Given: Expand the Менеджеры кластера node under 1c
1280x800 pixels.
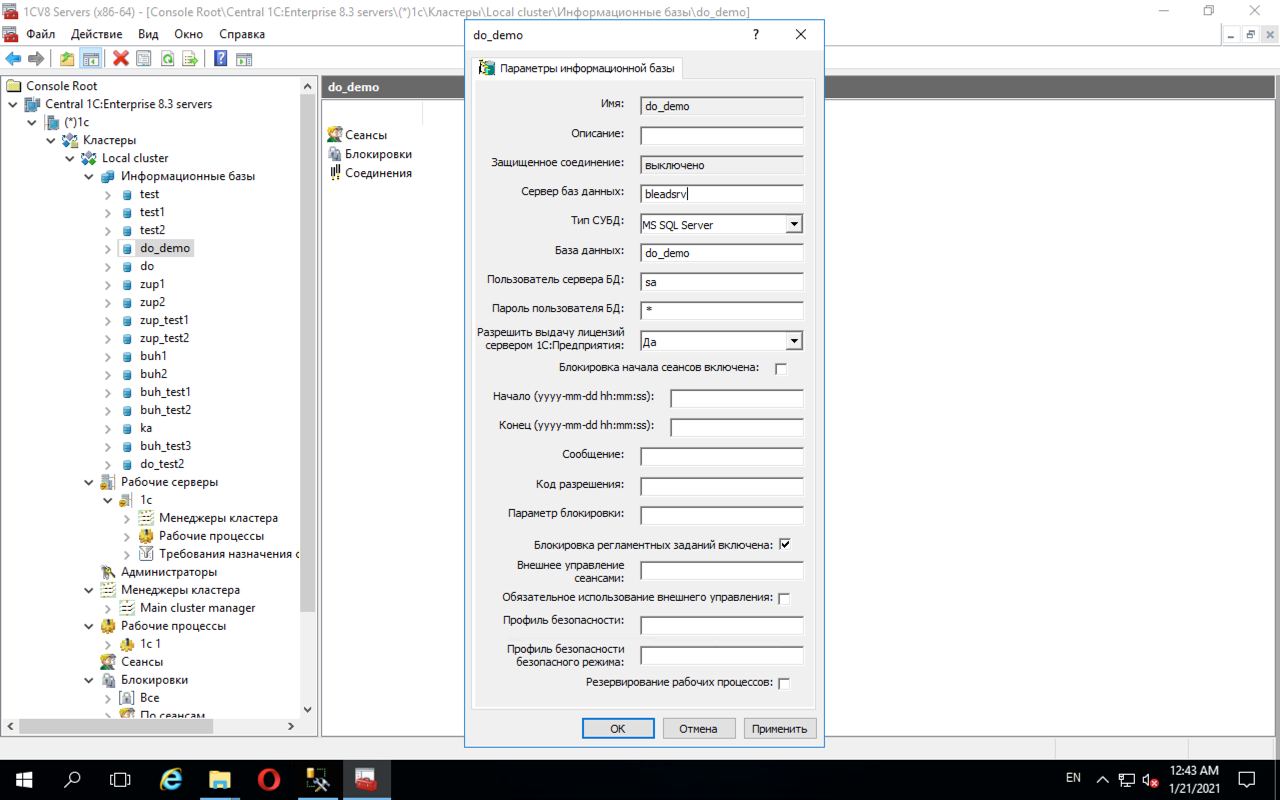Looking at the screenshot, I should click(x=127, y=518).
